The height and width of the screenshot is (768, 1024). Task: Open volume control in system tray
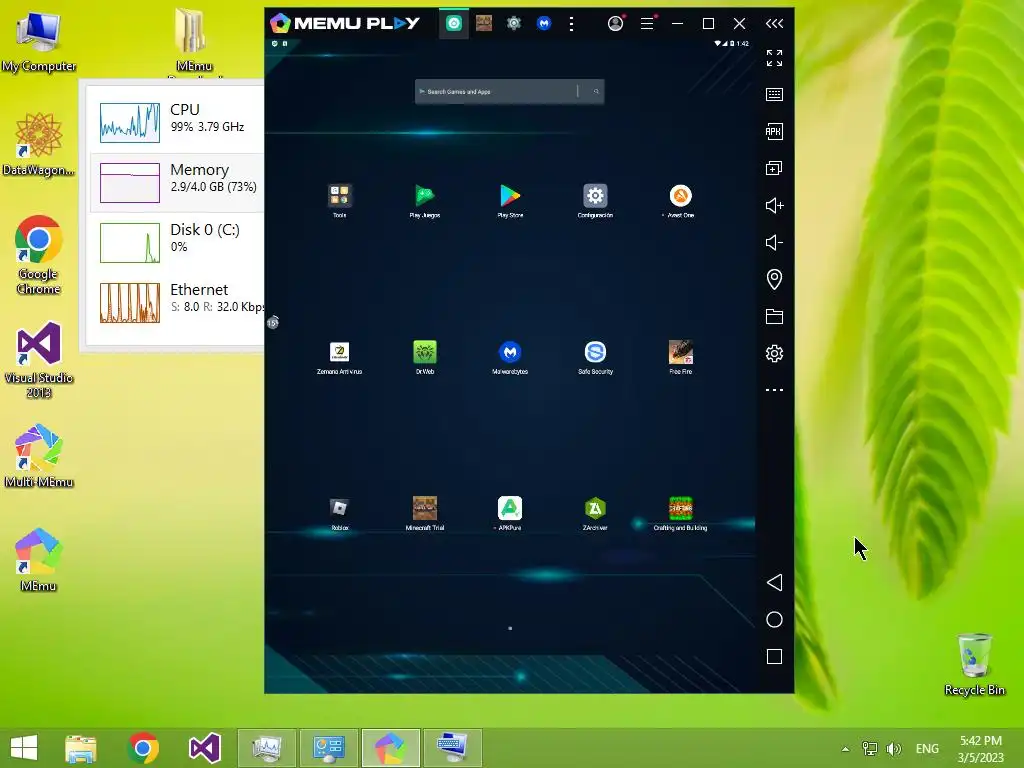click(x=894, y=749)
